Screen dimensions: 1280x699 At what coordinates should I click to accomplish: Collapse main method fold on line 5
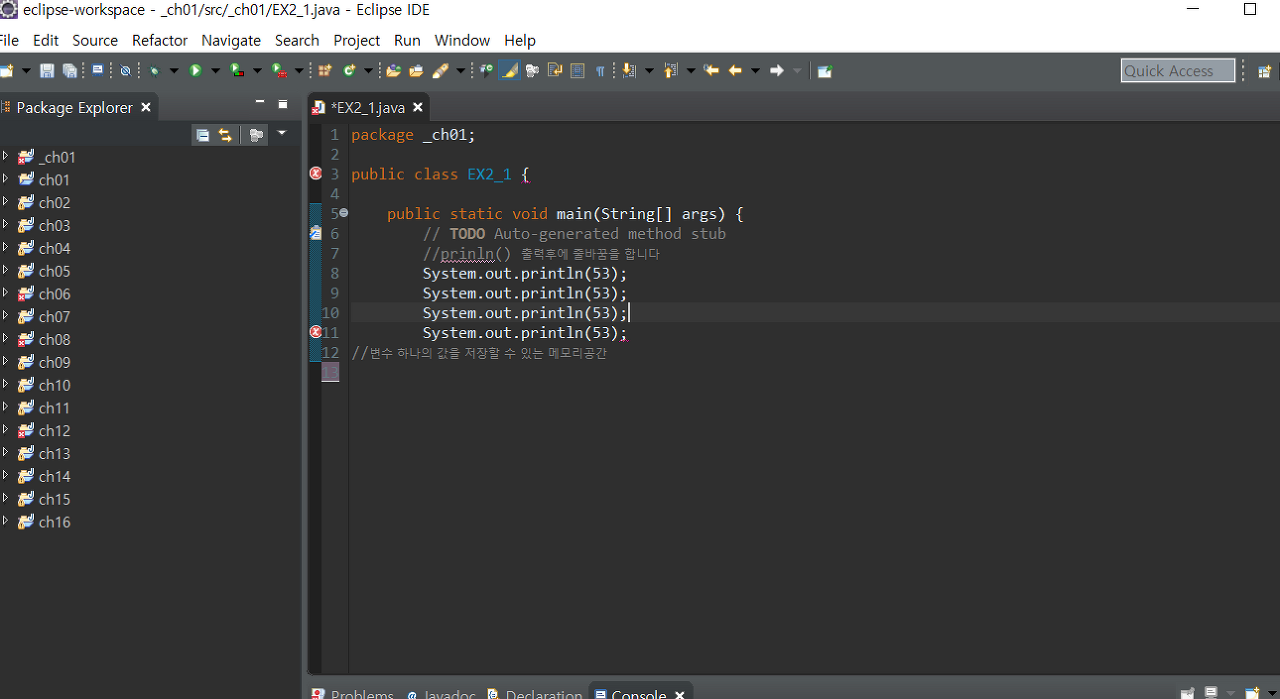pyautogui.click(x=344, y=213)
